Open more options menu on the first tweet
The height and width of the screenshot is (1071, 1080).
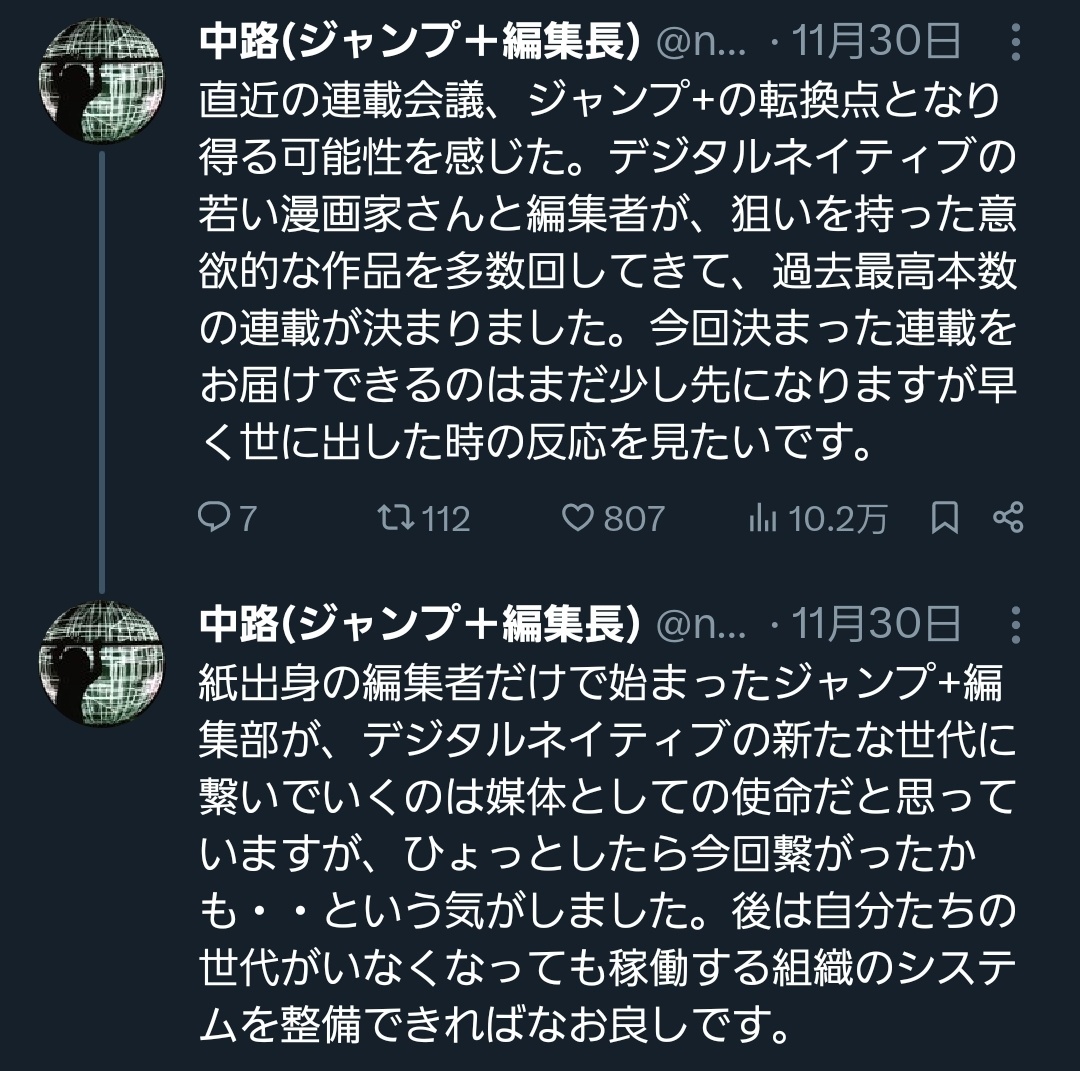pos(1017,44)
